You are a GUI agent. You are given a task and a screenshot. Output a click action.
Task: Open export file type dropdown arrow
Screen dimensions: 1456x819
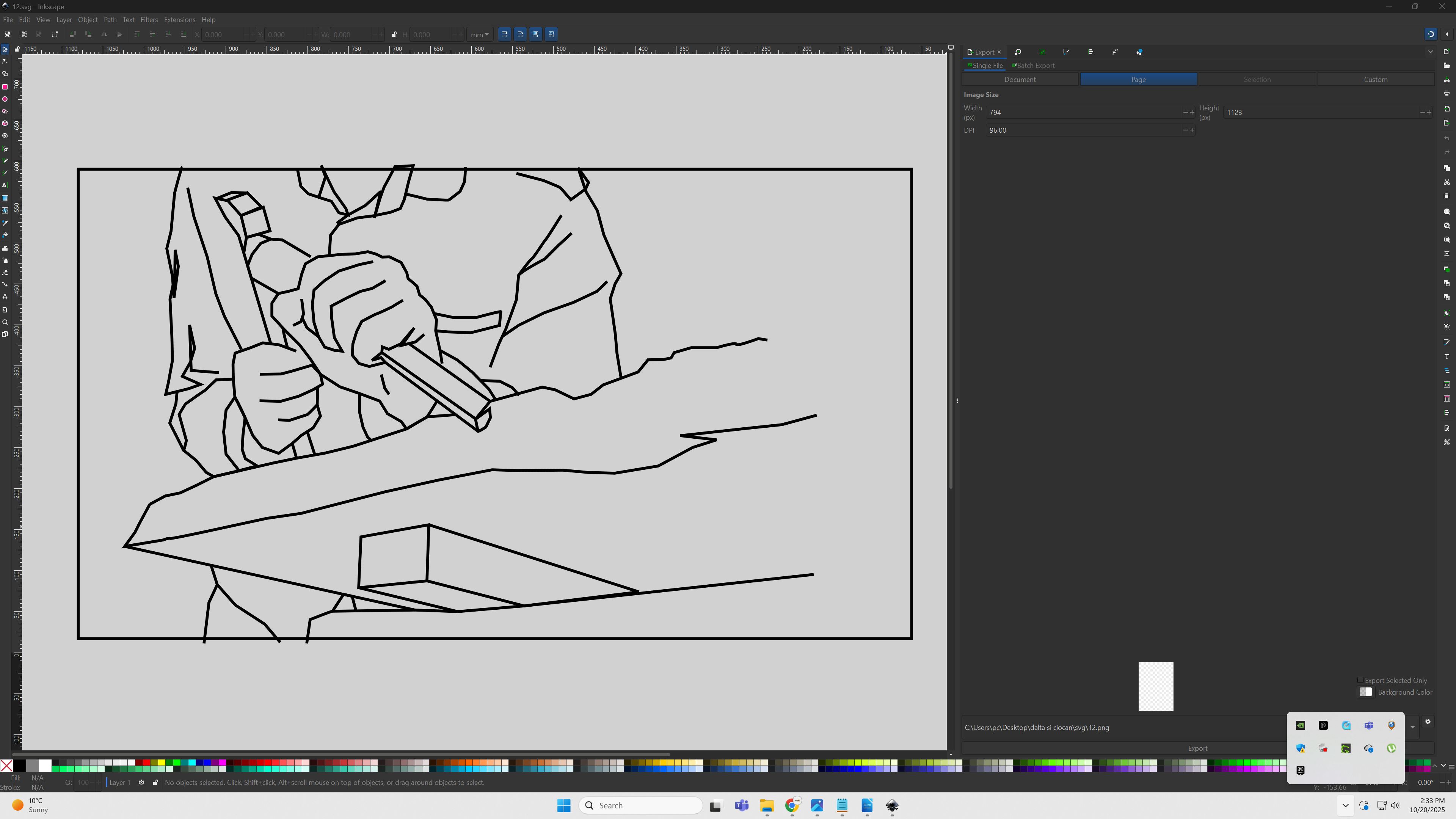(x=1412, y=728)
